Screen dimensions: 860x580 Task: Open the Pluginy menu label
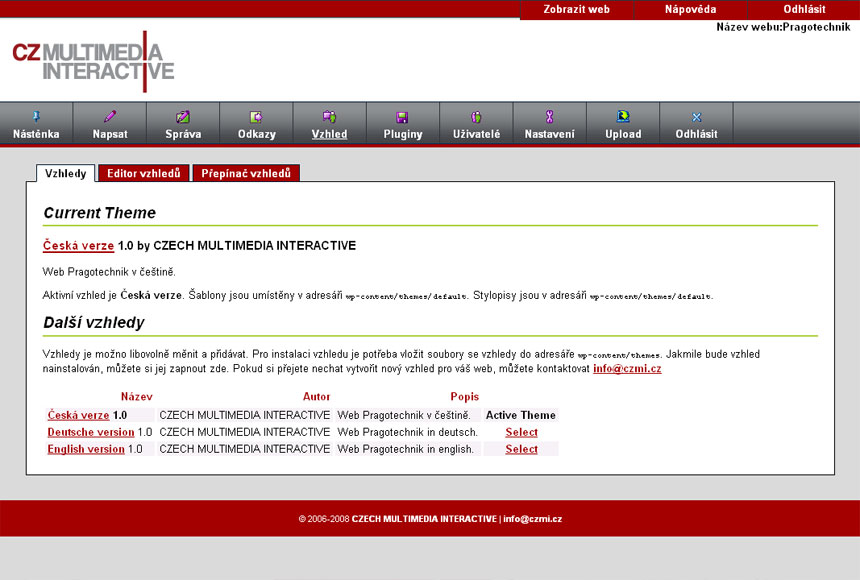403,134
